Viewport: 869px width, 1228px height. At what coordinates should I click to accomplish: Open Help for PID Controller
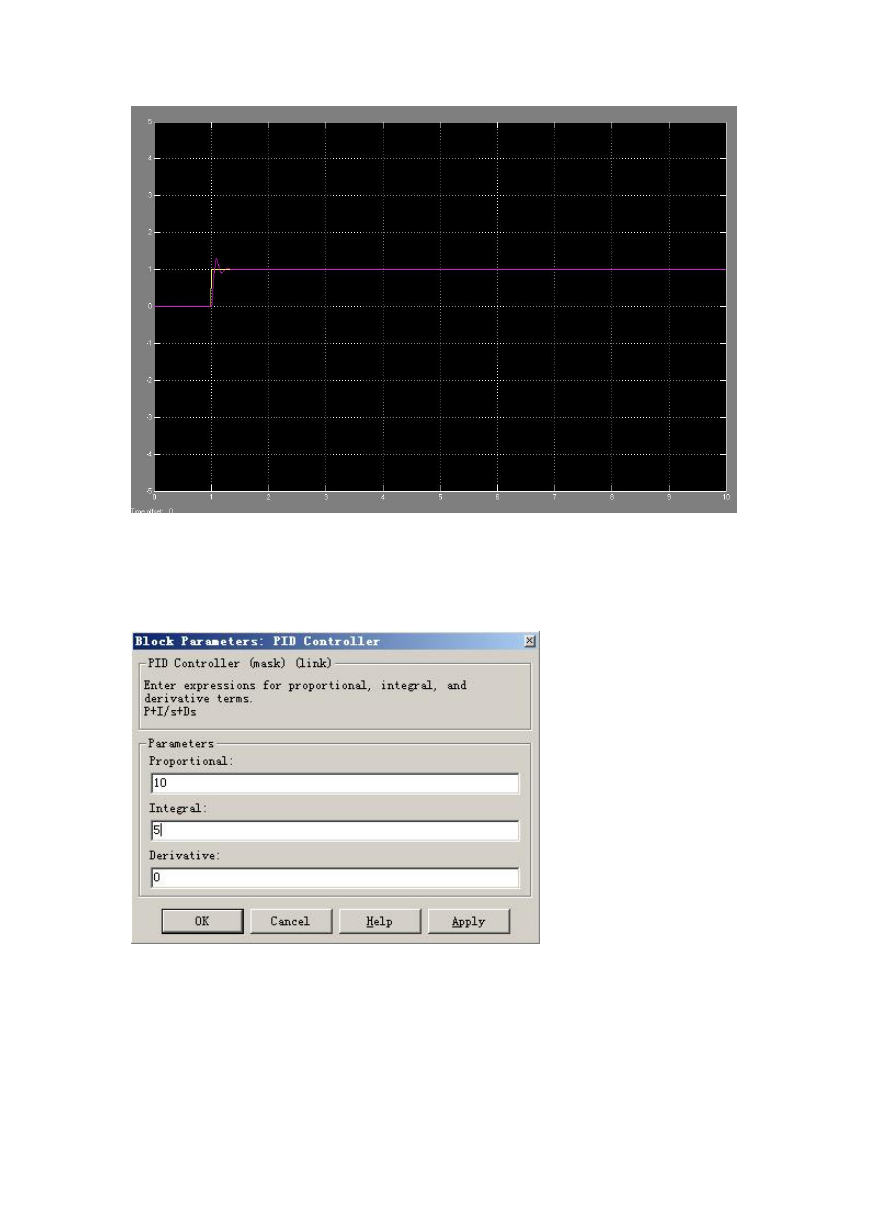[x=379, y=921]
